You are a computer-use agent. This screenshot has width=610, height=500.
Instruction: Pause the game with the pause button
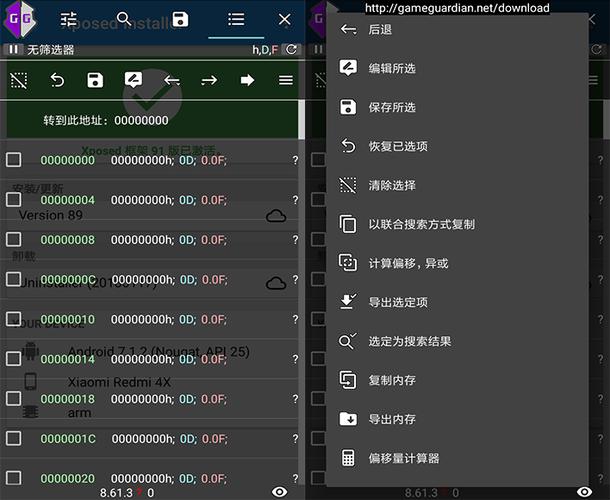click(x=13, y=49)
